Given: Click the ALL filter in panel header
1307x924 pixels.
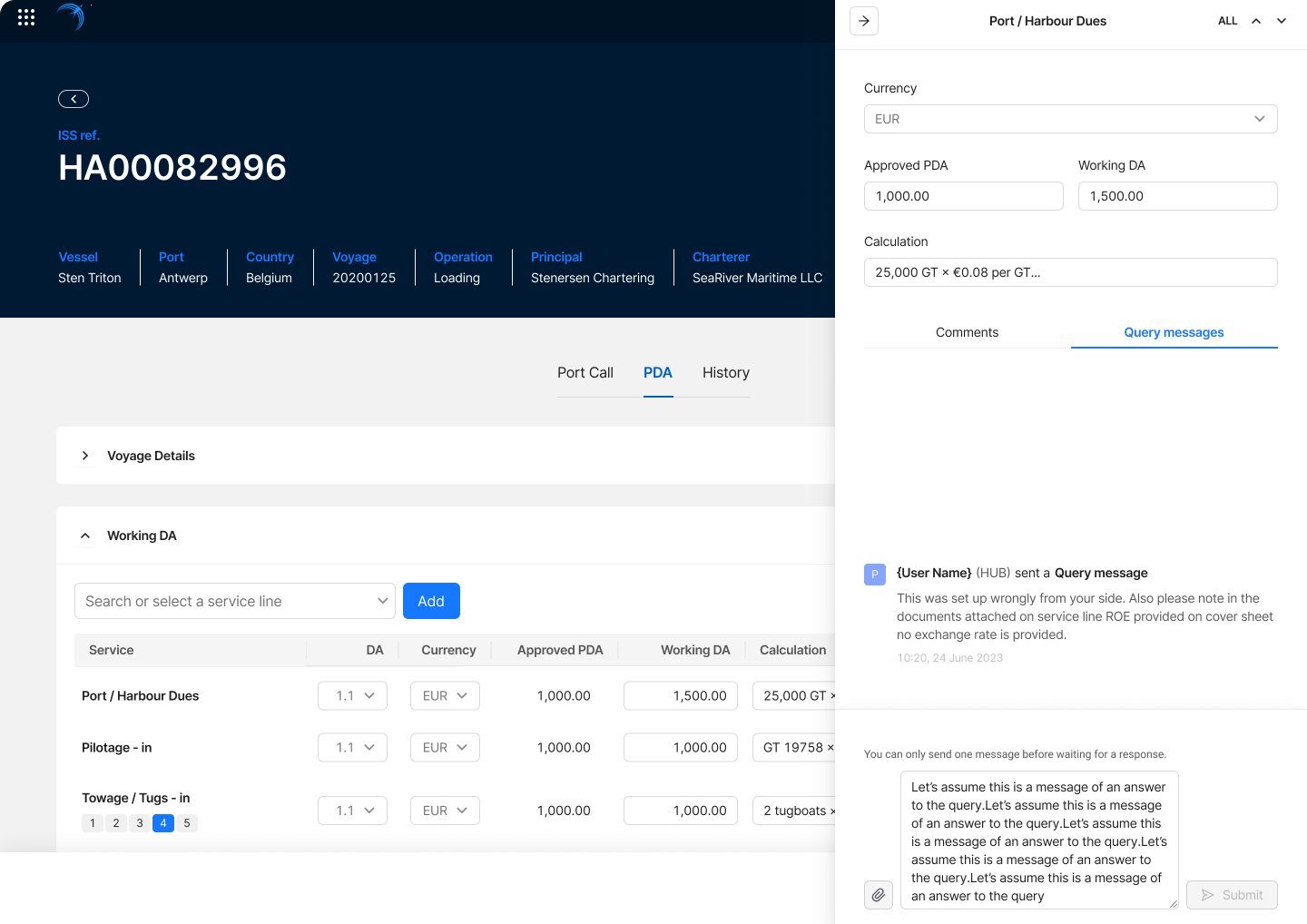Looking at the screenshot, I should (1228, 21).
